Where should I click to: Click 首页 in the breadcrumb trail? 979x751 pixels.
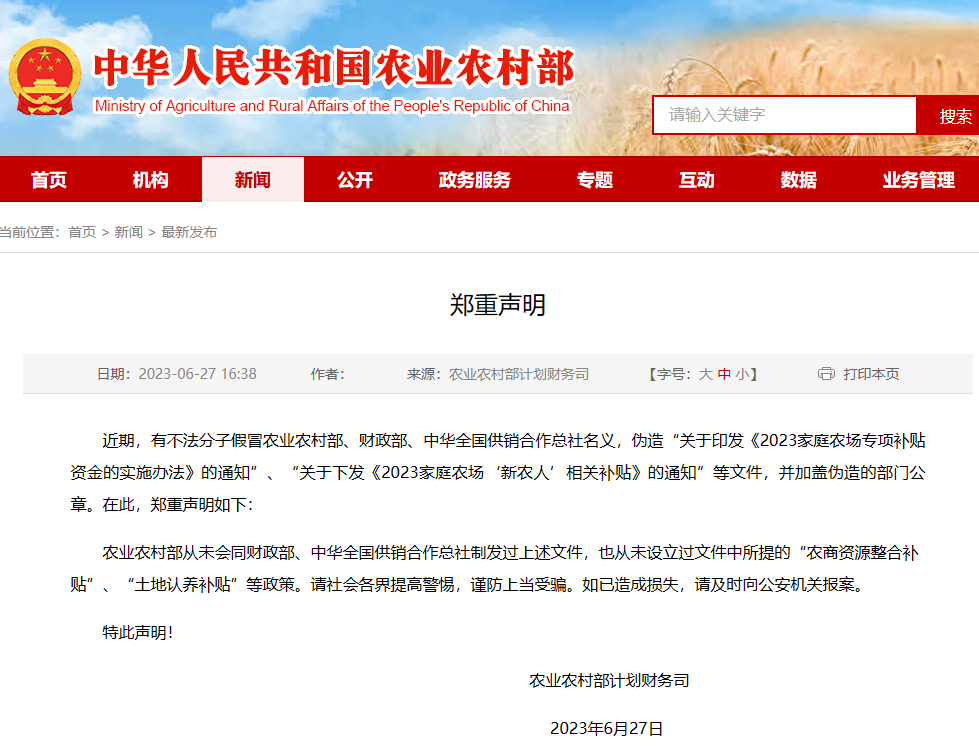(x=82, y=232)
